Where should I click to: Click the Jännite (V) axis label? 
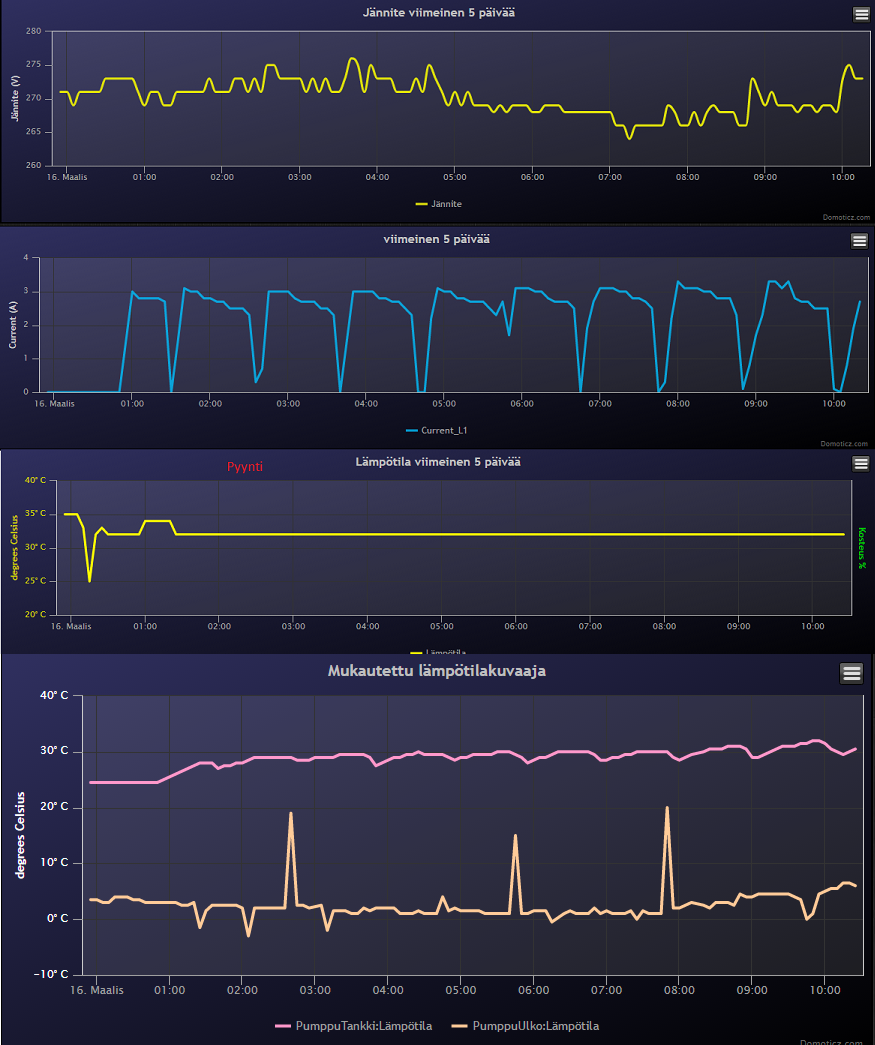[x=15, y=98]
